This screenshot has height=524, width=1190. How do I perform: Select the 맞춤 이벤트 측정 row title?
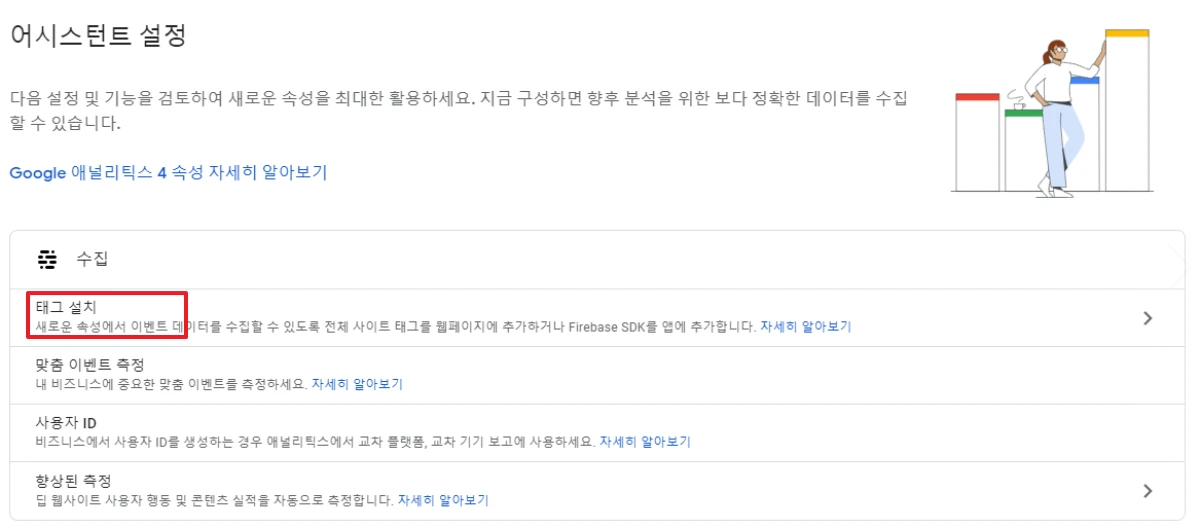tap(90, 365)
